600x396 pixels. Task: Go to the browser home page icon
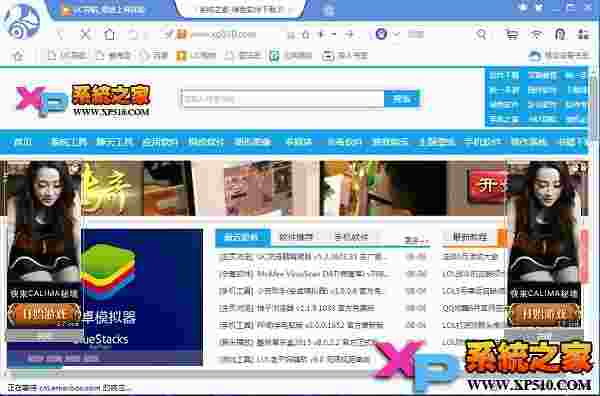coord(109,34)
